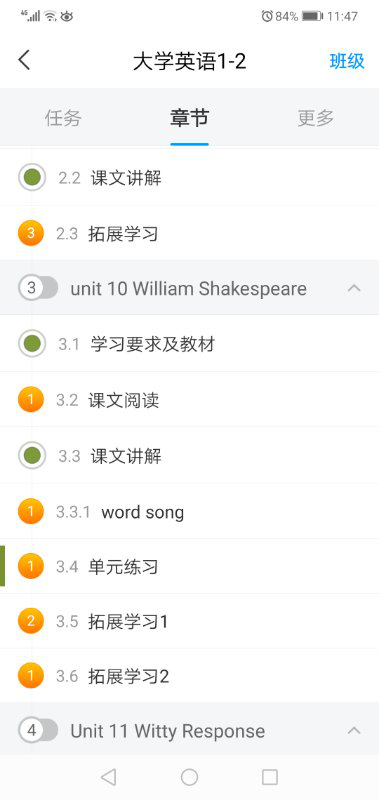Toggle Unit 11 number 4 switch
The width and height of the screenshot is (379, 800).
pyautogui.click(x=38, y=731)
